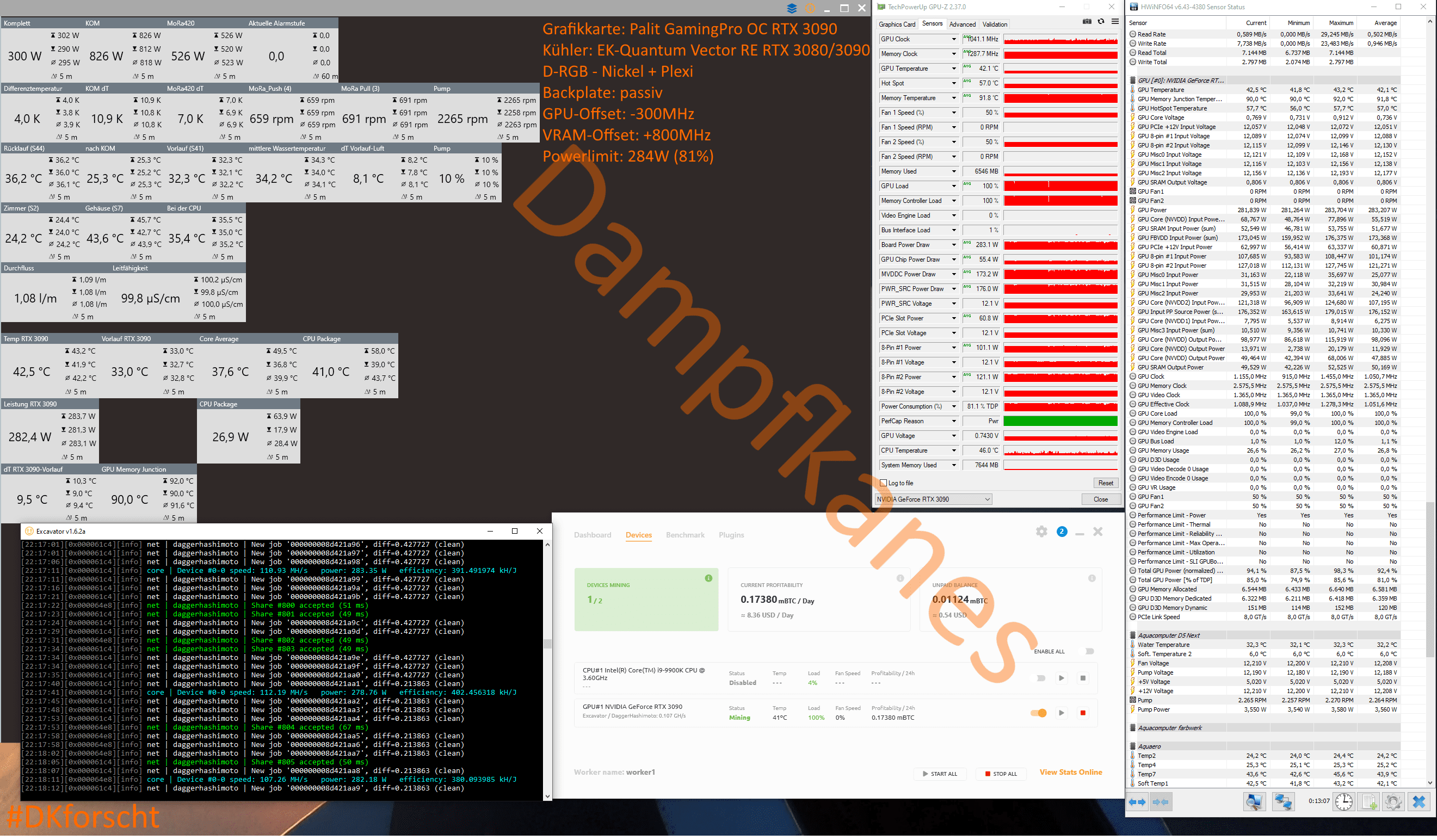Image resolution: width=1437 pixels, height=840 pixels.
Task: Click info icon on Current Profitability card
Action: click(x=900, y=578)
